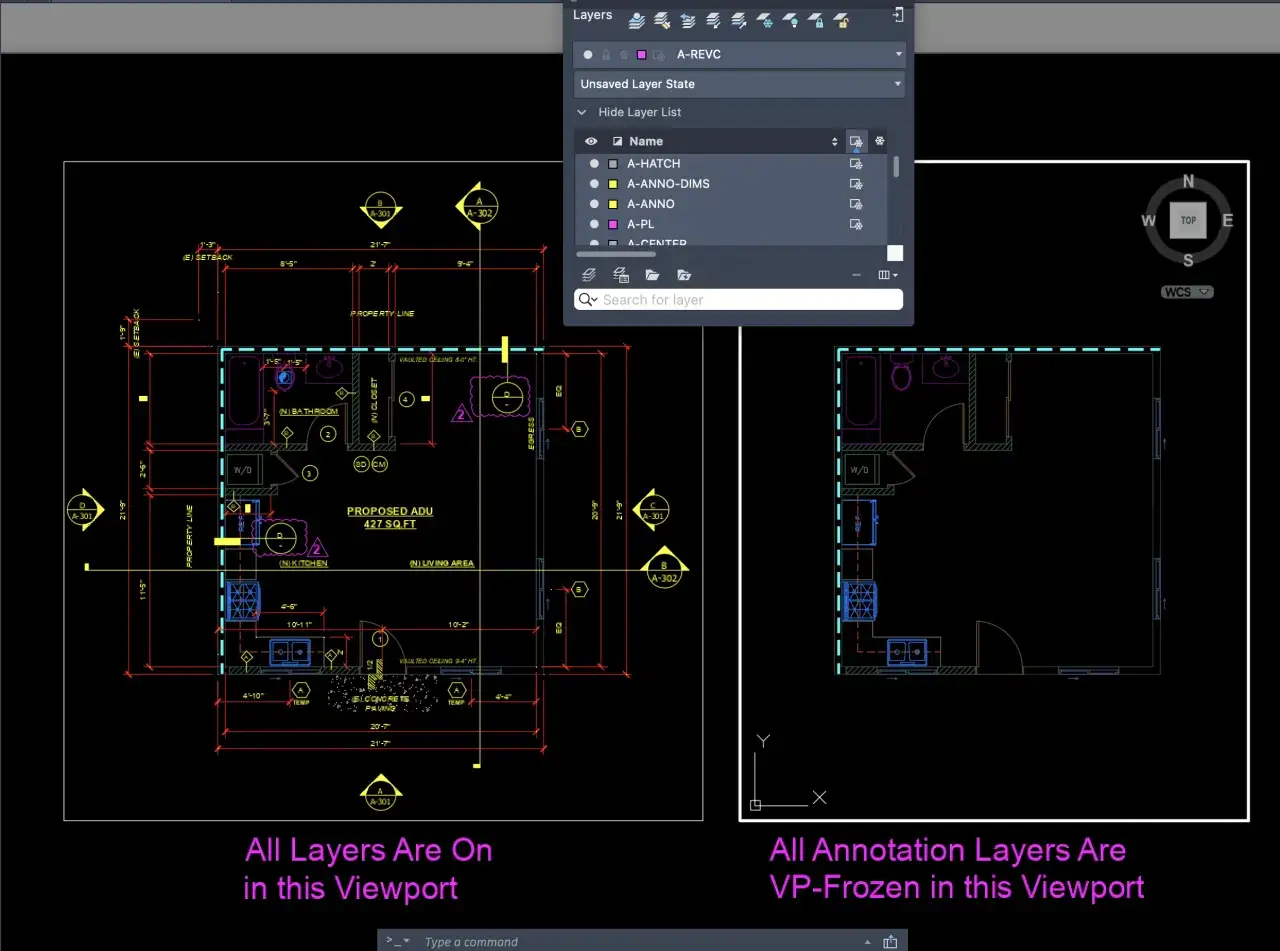Select the A-PL layer row

730,224
